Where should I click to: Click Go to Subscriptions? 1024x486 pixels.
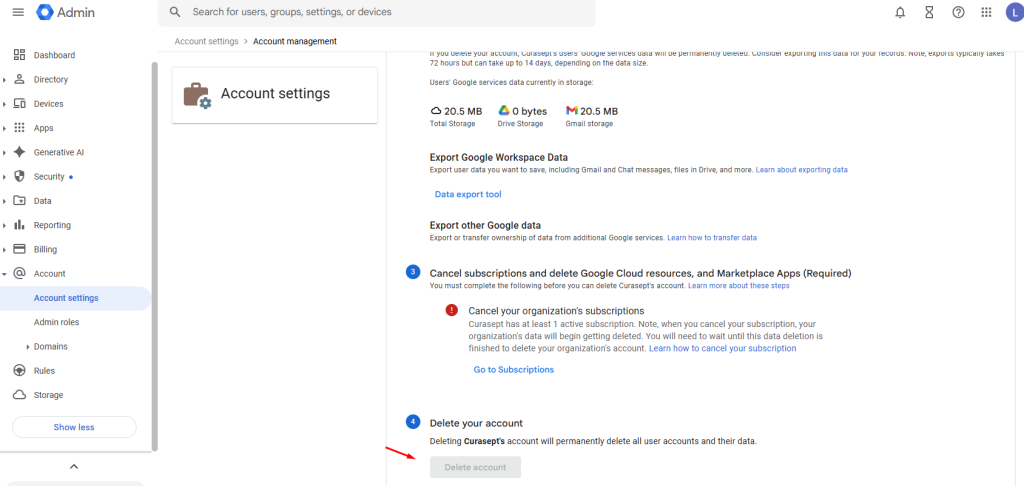click(514, 370)
